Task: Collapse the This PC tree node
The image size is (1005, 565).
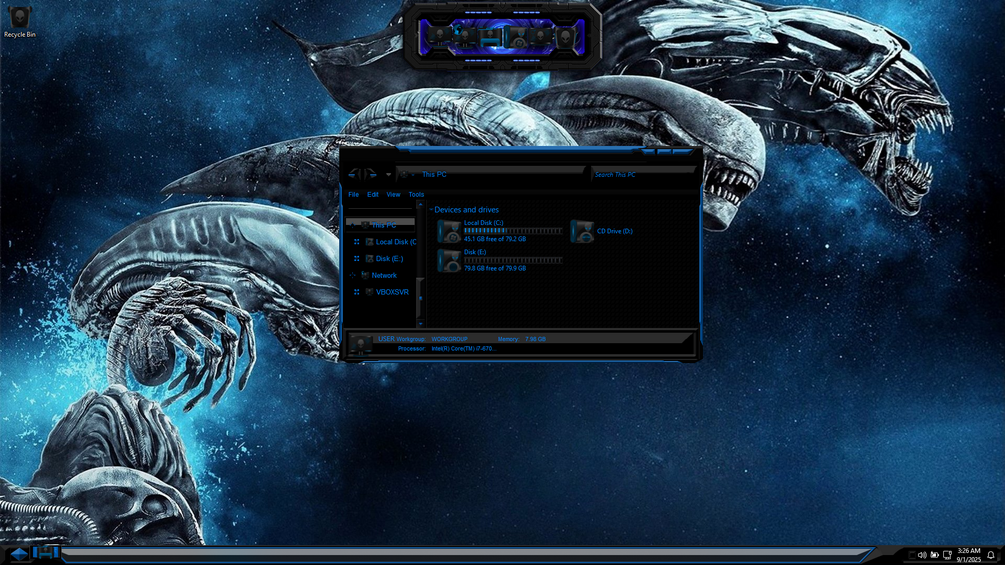Action: click(x=353, y=225)
